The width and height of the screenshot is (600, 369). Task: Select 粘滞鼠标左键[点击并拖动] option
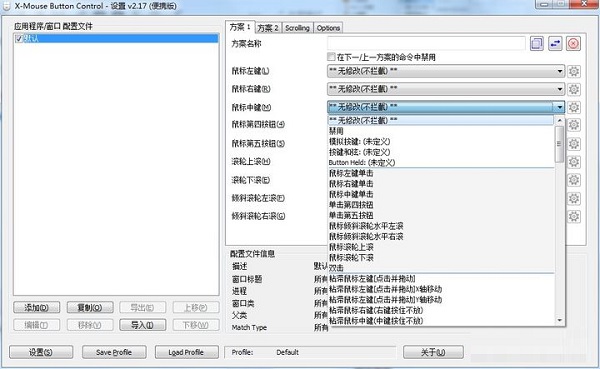pyautogui.click(x=441, y=279)
